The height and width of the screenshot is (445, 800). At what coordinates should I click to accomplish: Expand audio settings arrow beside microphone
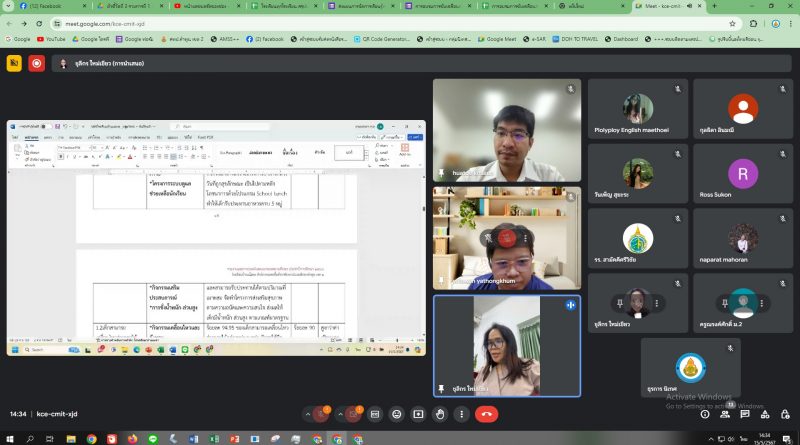pos(307,413)
